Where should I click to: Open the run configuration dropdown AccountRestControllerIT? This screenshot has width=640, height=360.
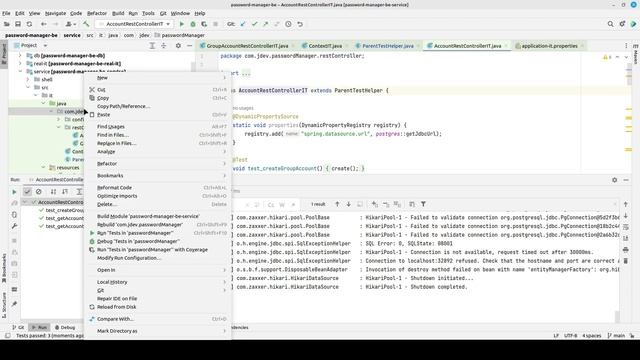pyautogui.click(x=135, y=24)
